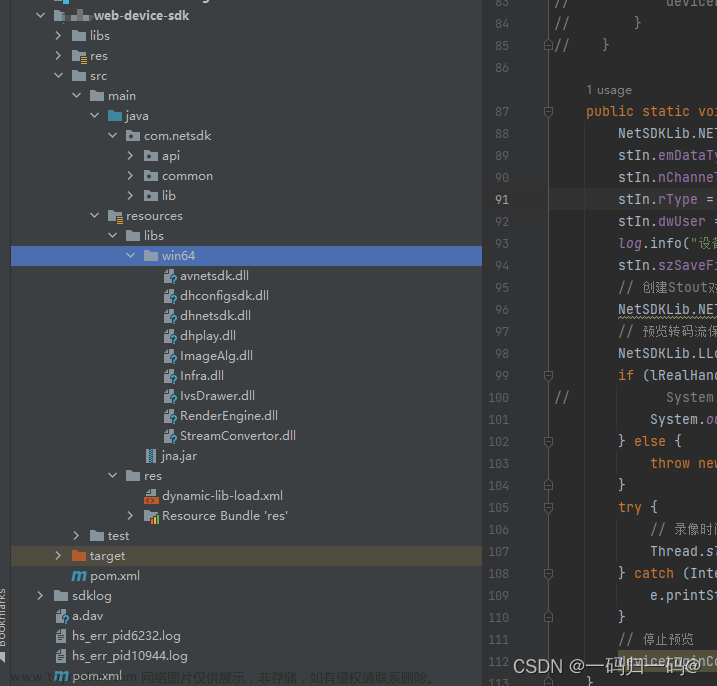This screenshot has height=686, width=717.
Task: Select Infra.dll file icon
Action: pyautogui.click(x=170, y=376)
